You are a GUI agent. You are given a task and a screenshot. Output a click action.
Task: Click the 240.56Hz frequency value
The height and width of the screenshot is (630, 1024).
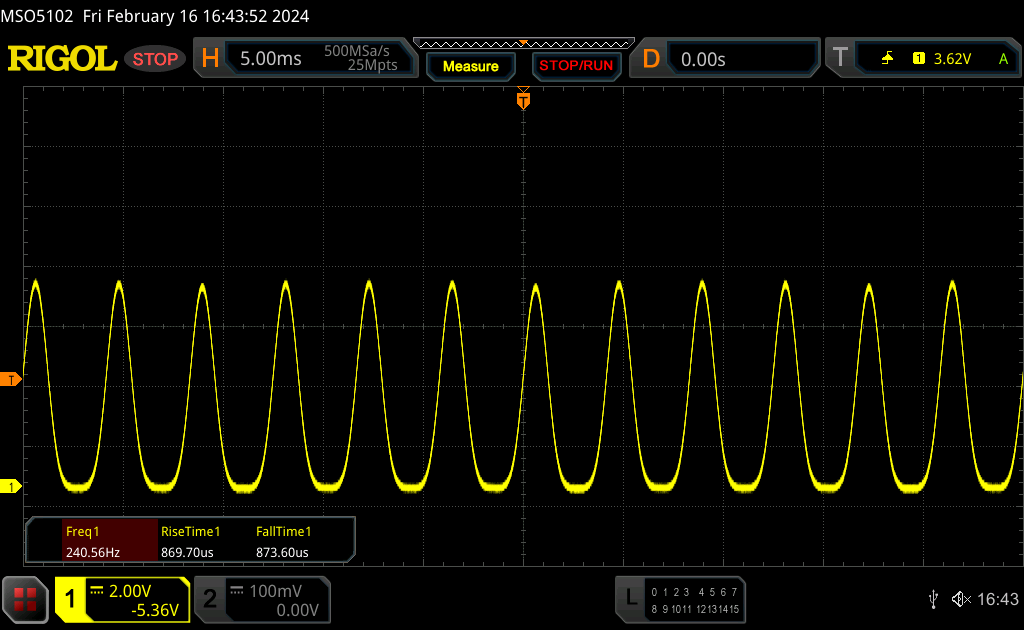point(93,552)
